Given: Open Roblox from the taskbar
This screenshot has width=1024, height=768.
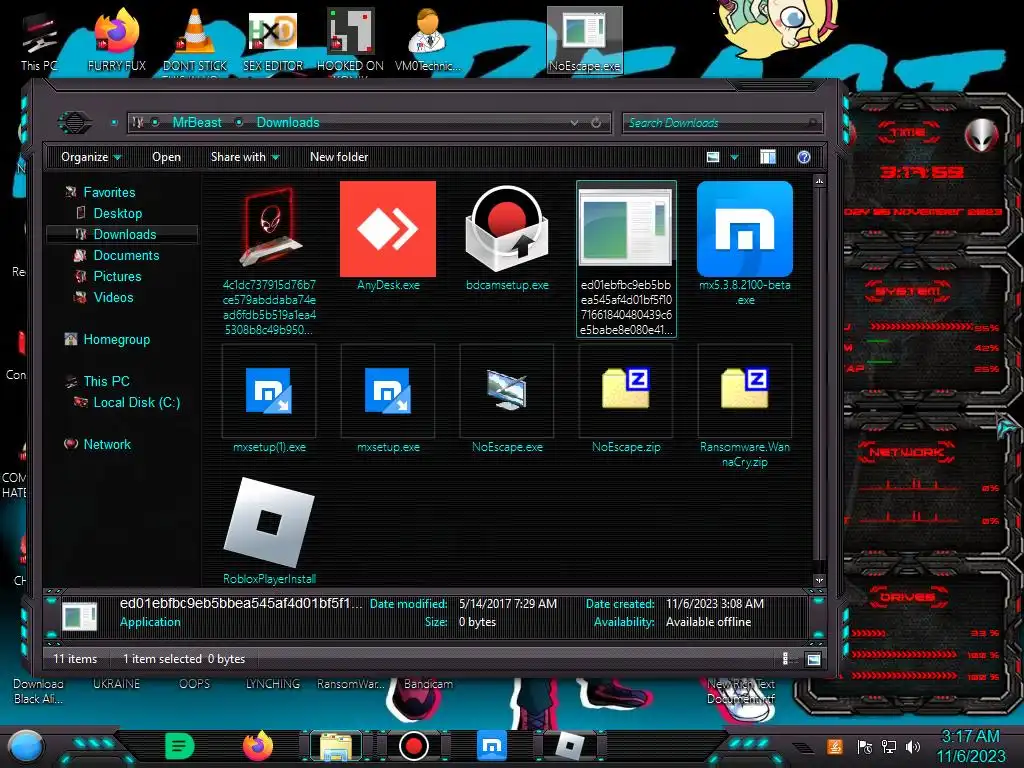Looking at the screenshot, I should 569,746.
